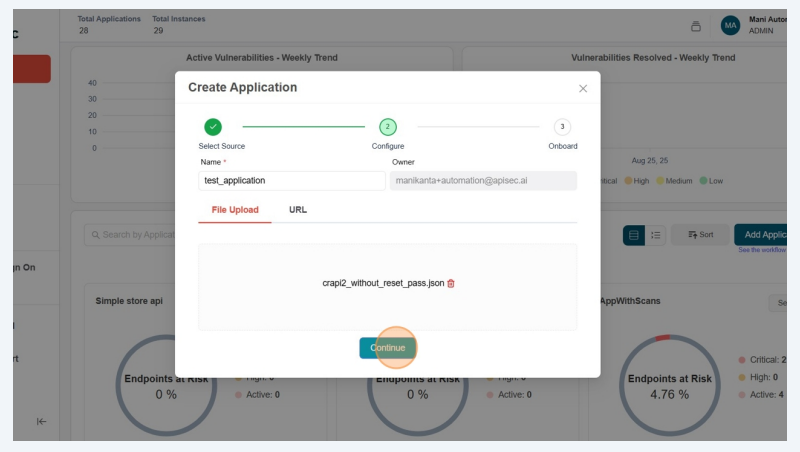Delete uploaded crapi2_without_reset_pass.json file
This screenshot has height=452, width=800.
tap(451, 283)
